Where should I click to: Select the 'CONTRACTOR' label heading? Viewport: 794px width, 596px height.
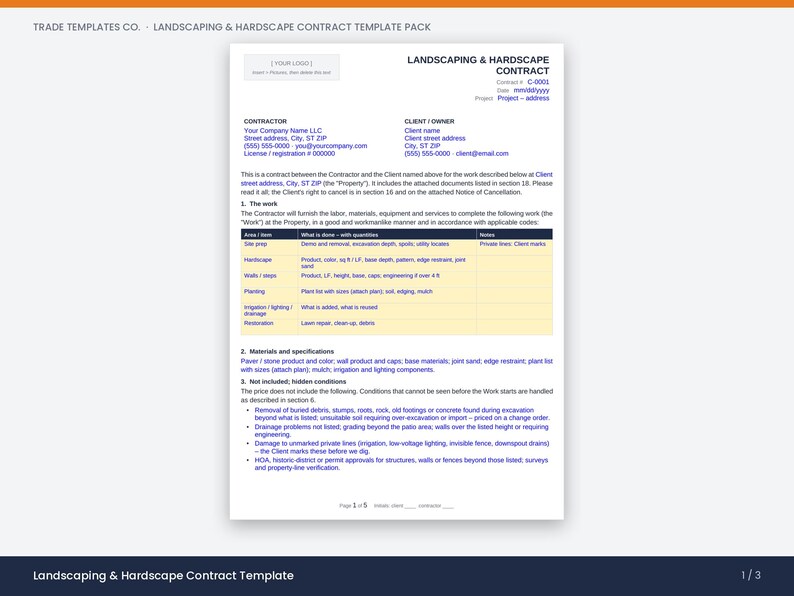coord(265,122)
